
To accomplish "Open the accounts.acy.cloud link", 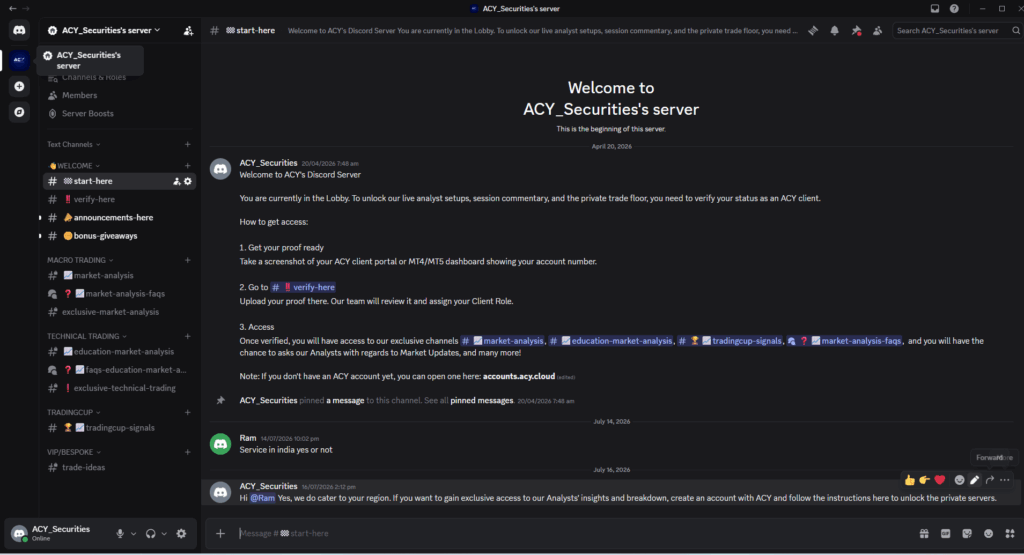I will tap(519, 376).
